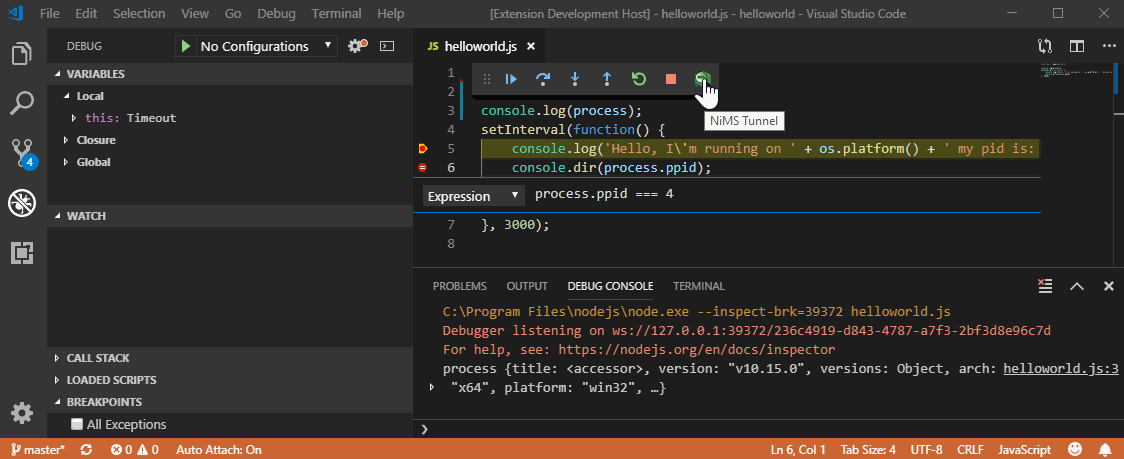Open the Extensions view in activity bar

pyautogui.click(x=23, y=252)
